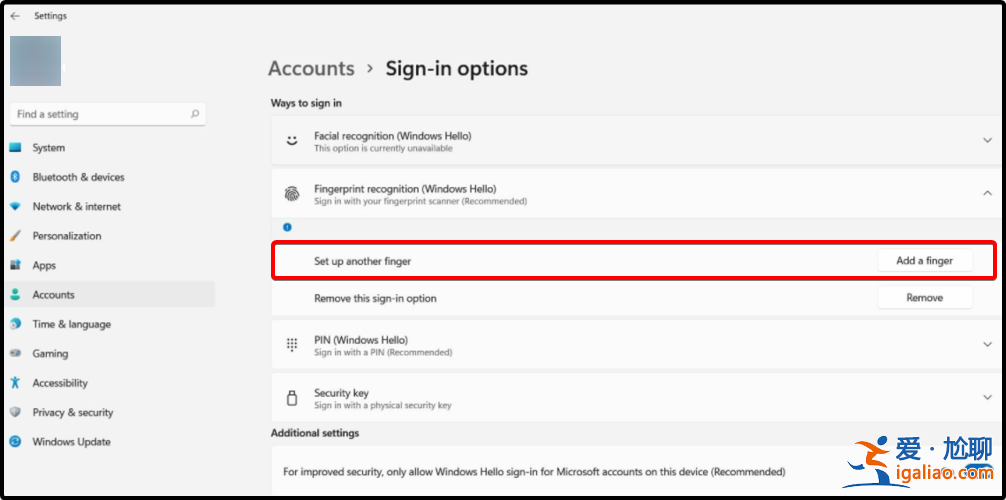1006x500 pixels.
Task: Go to Windows Update
Action: coord(110,442)
